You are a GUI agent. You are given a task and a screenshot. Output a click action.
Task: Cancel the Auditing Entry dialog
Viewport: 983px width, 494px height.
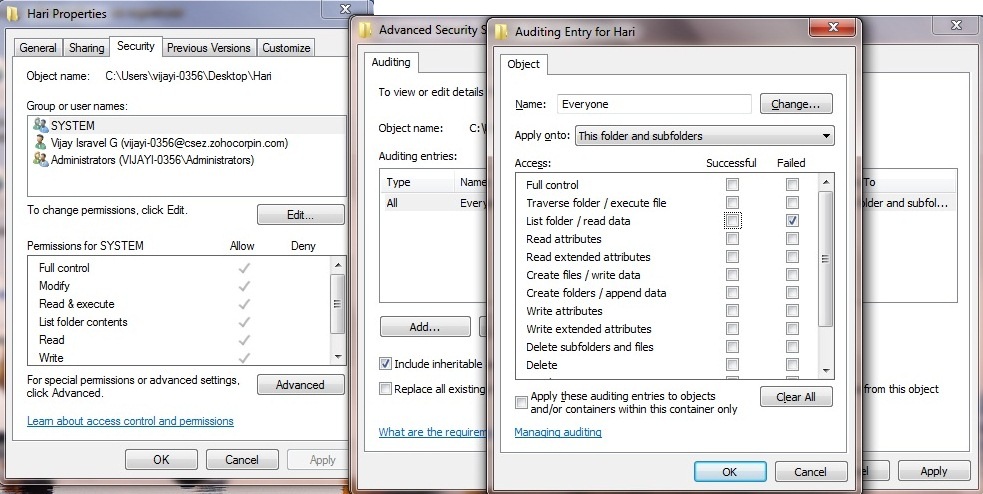811,471
